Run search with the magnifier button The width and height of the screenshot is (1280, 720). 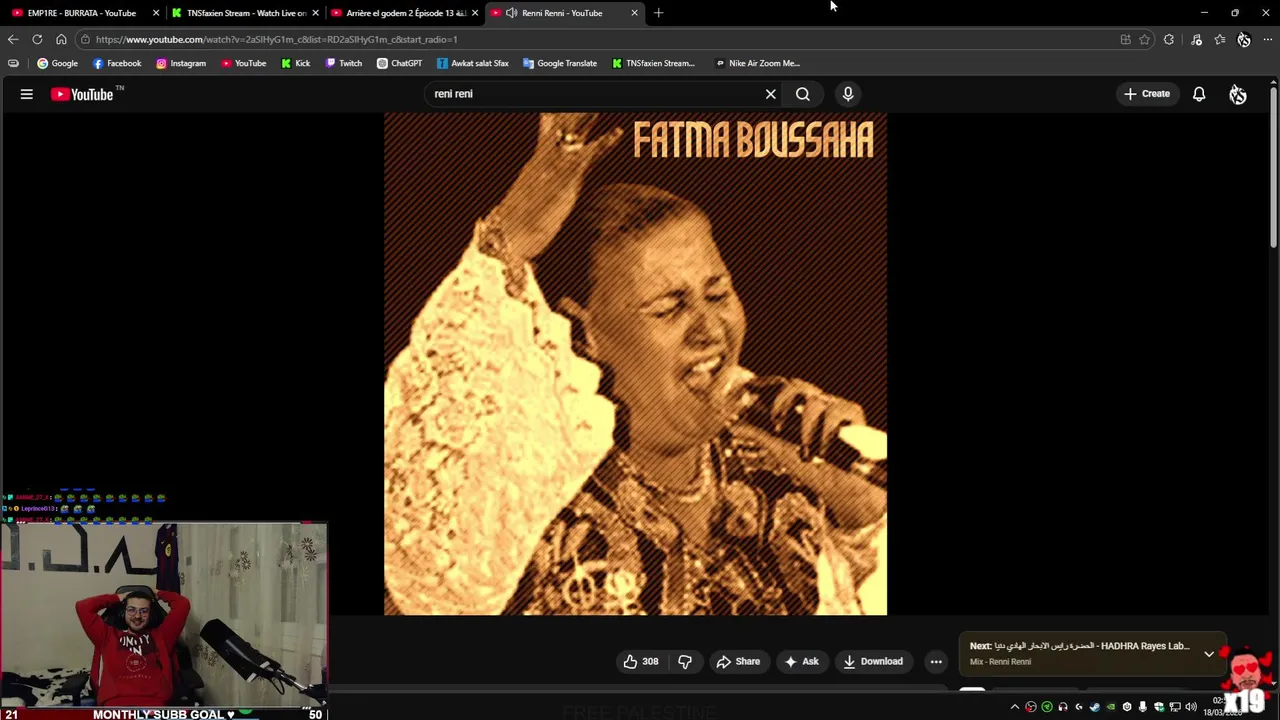802,94
